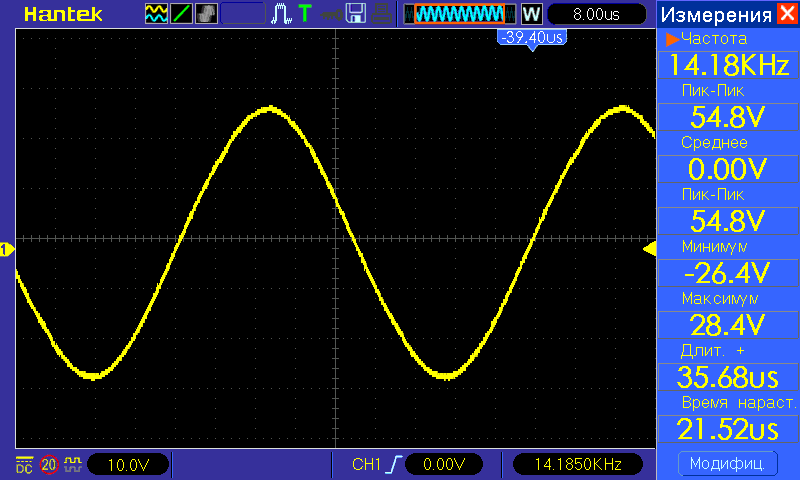Click the 35.68us Длит. + value
The image size is (800, 480).
728,377
